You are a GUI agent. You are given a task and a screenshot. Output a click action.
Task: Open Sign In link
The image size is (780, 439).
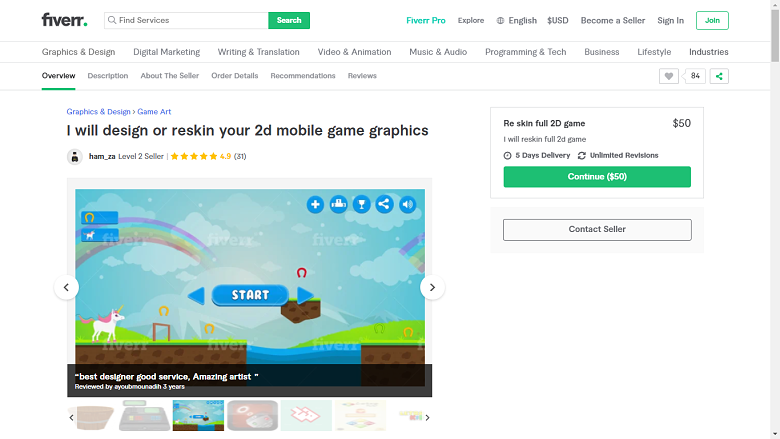click(670, 20)
